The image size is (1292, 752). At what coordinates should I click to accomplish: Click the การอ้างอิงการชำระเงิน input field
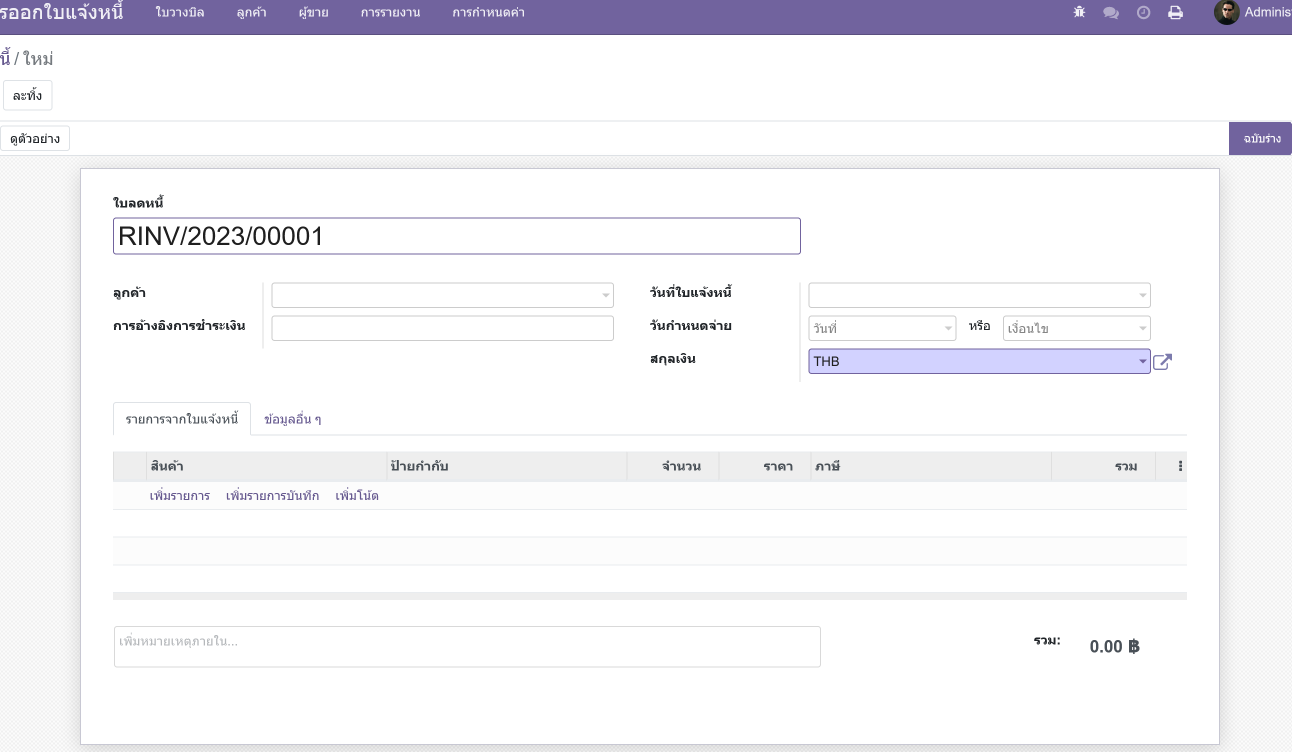442,328
